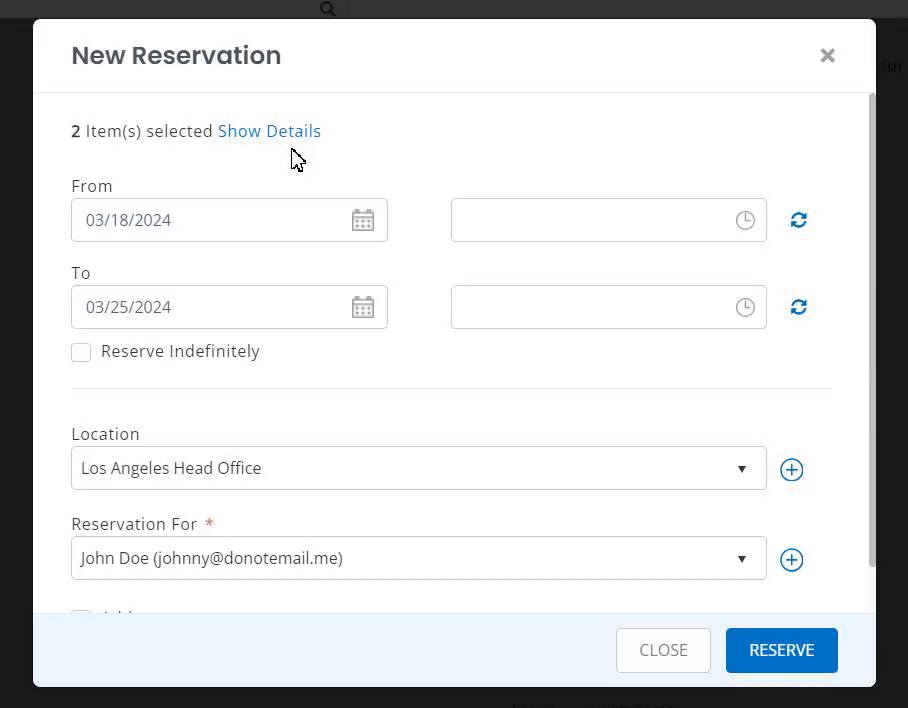This screenshot has height=708, width=908.
Task: Close the New Reservation dialog with X
Action: click(828, 56)
